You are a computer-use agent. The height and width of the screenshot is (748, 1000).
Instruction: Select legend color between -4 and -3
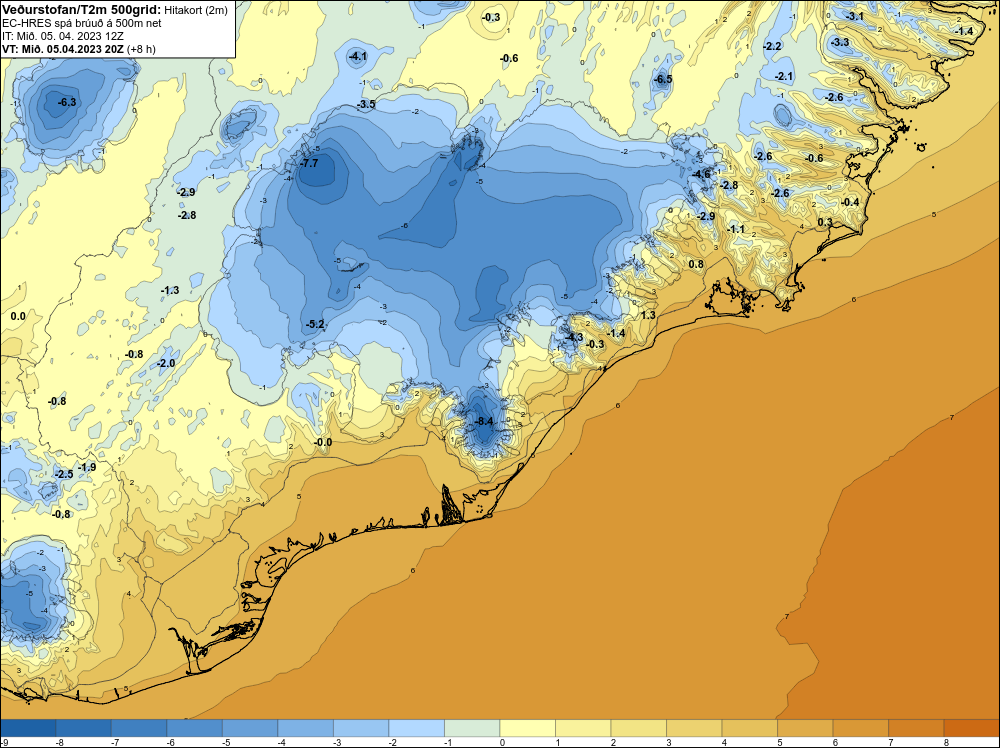305,728
